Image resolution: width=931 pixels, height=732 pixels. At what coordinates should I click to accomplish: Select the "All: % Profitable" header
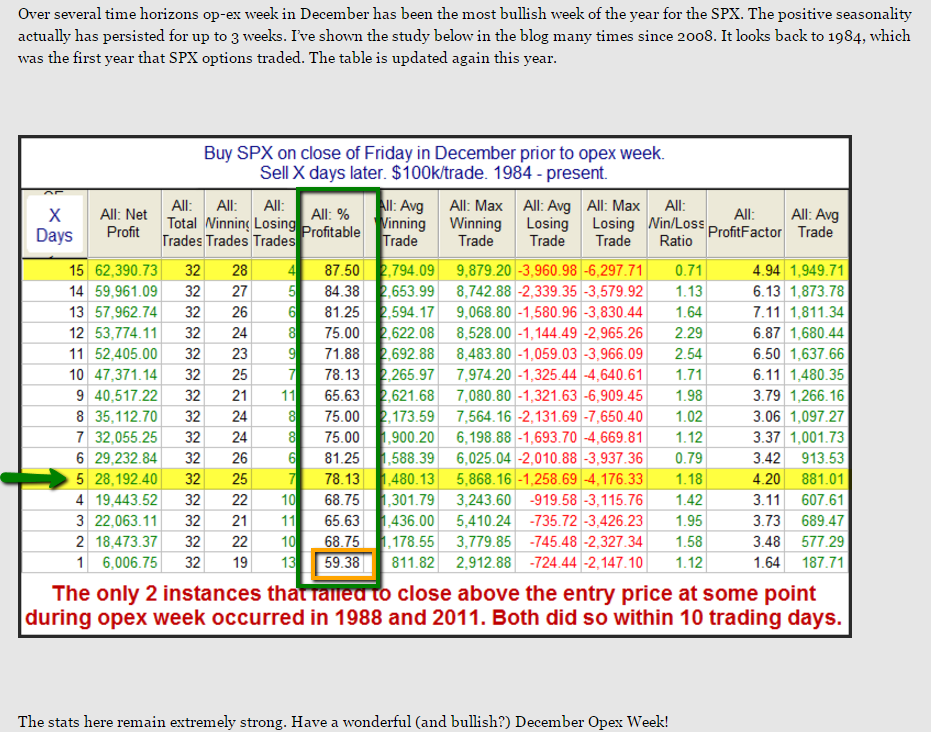point(331,223)
